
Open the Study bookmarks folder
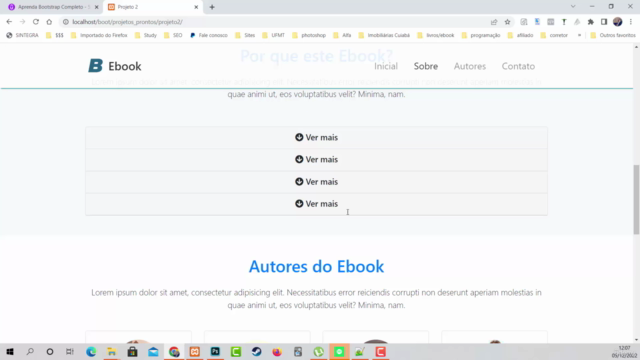coord(146,35)
